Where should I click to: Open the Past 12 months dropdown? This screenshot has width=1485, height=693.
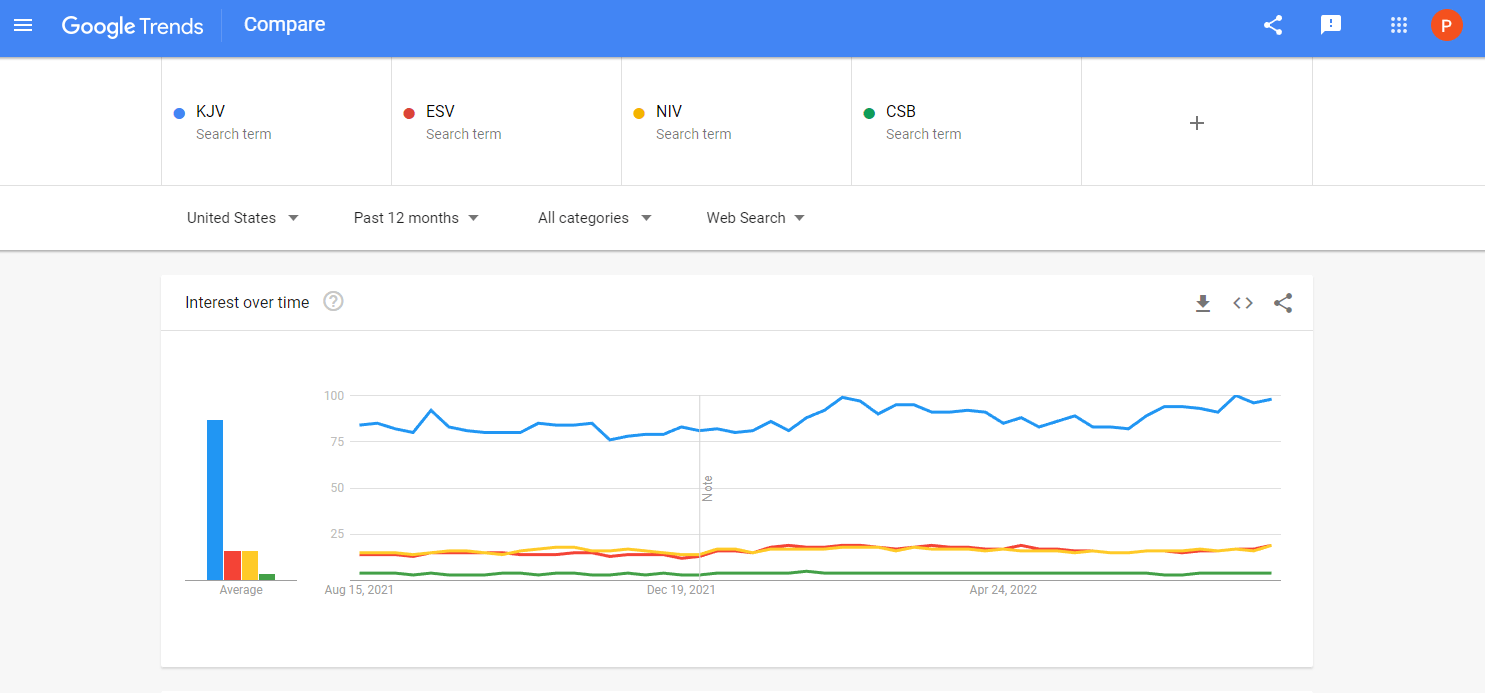[x=416, y=218]
